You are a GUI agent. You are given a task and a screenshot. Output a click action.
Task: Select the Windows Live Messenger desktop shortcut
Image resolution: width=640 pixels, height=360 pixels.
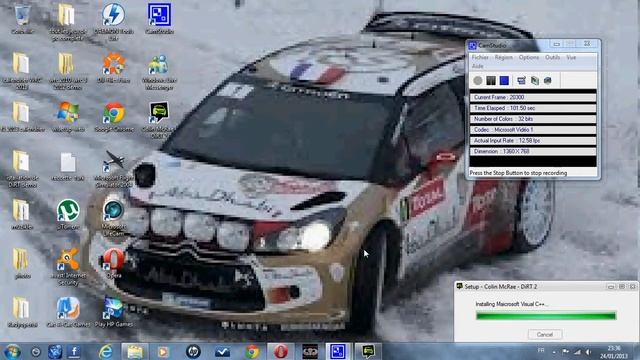pyautogui.click(x=159, y=72)
